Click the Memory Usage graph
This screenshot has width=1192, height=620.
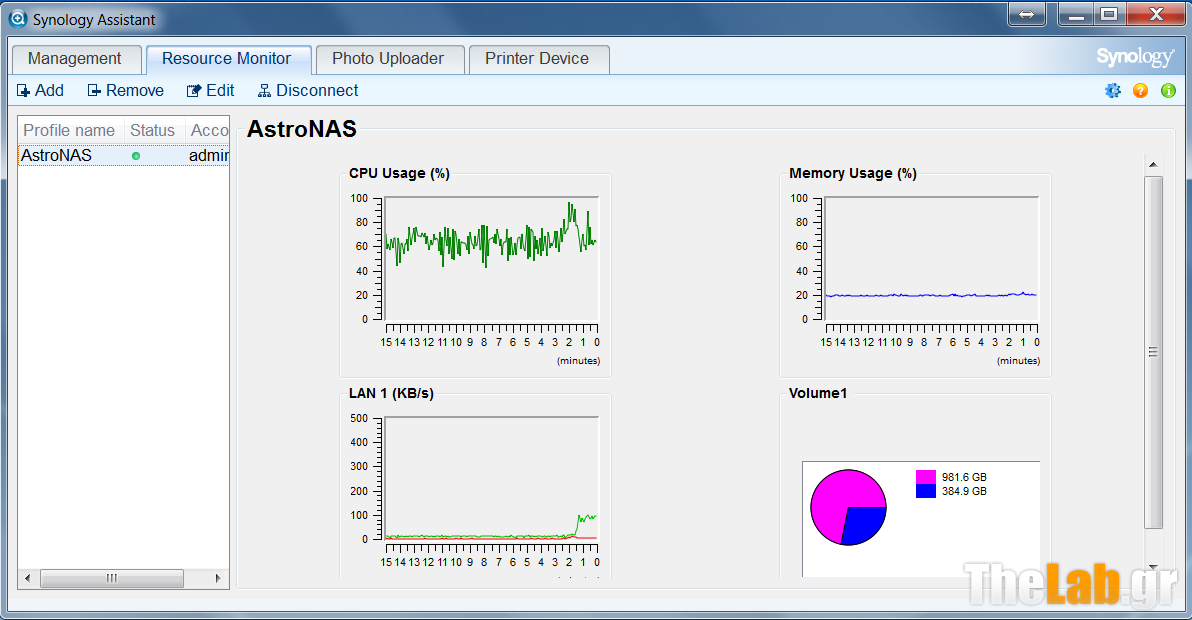pyautogui.click(x=931, y=258)
